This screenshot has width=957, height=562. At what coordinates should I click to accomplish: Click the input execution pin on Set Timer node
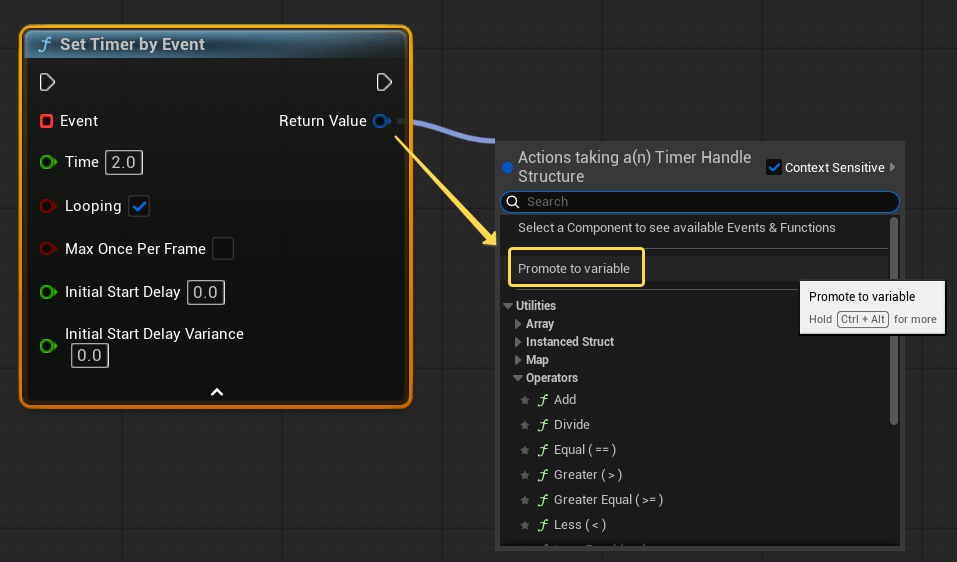[47, 82]
